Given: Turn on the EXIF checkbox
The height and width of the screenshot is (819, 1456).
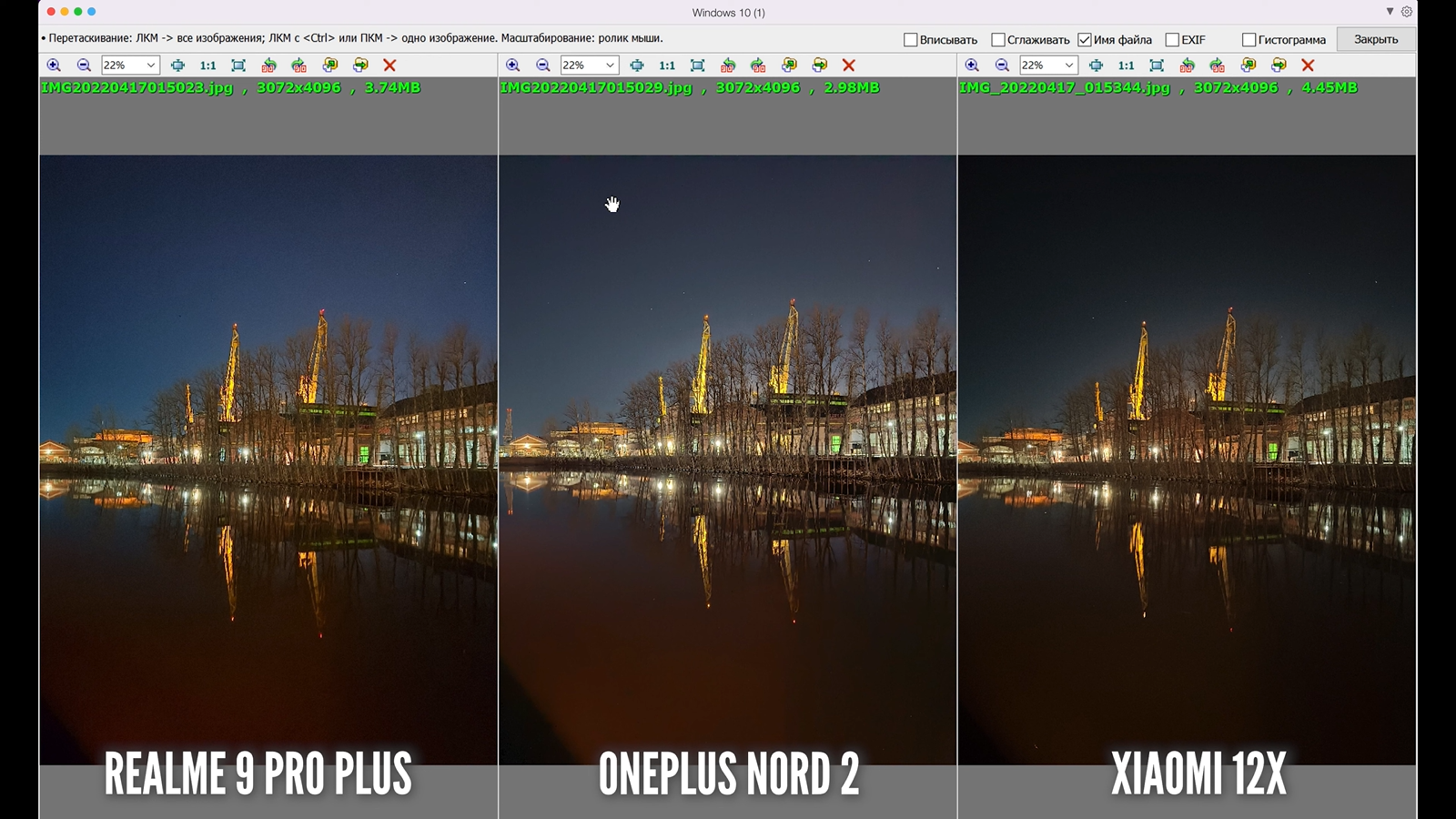Looking at the screenshot, I should tap(1172, 40).
